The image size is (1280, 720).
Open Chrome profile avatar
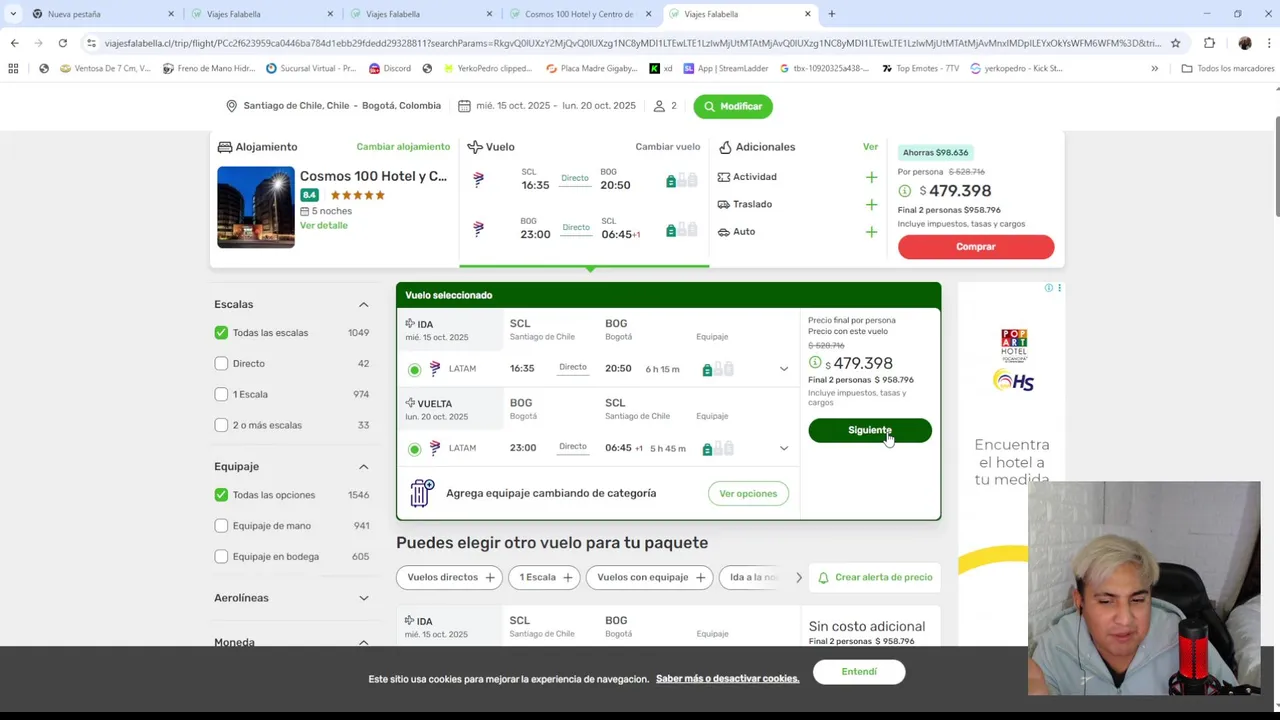tap(1245, 43)
